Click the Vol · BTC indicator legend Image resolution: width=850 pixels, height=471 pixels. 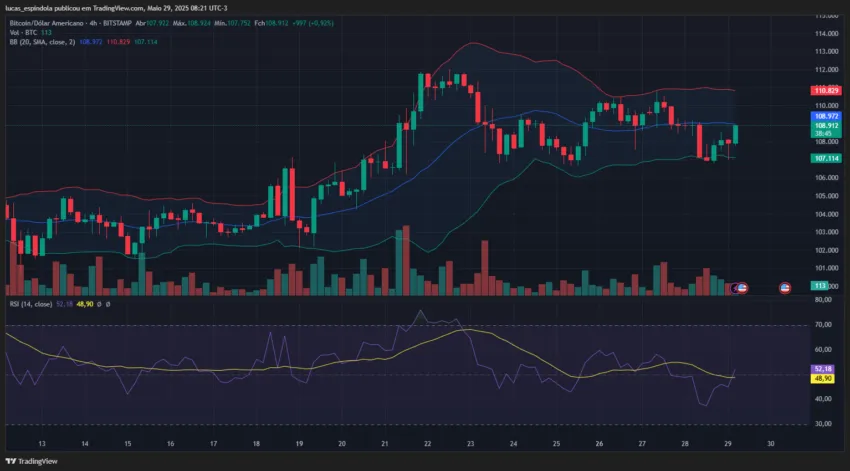[23, 33]
